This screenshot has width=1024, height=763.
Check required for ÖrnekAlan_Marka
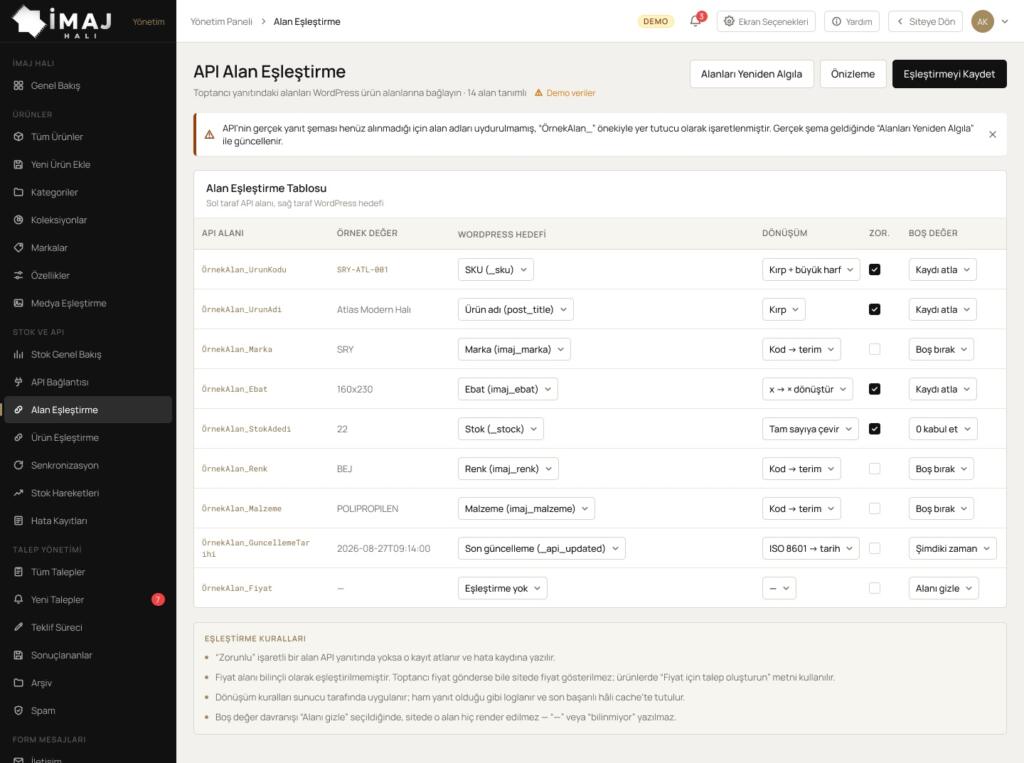[874, 349]
